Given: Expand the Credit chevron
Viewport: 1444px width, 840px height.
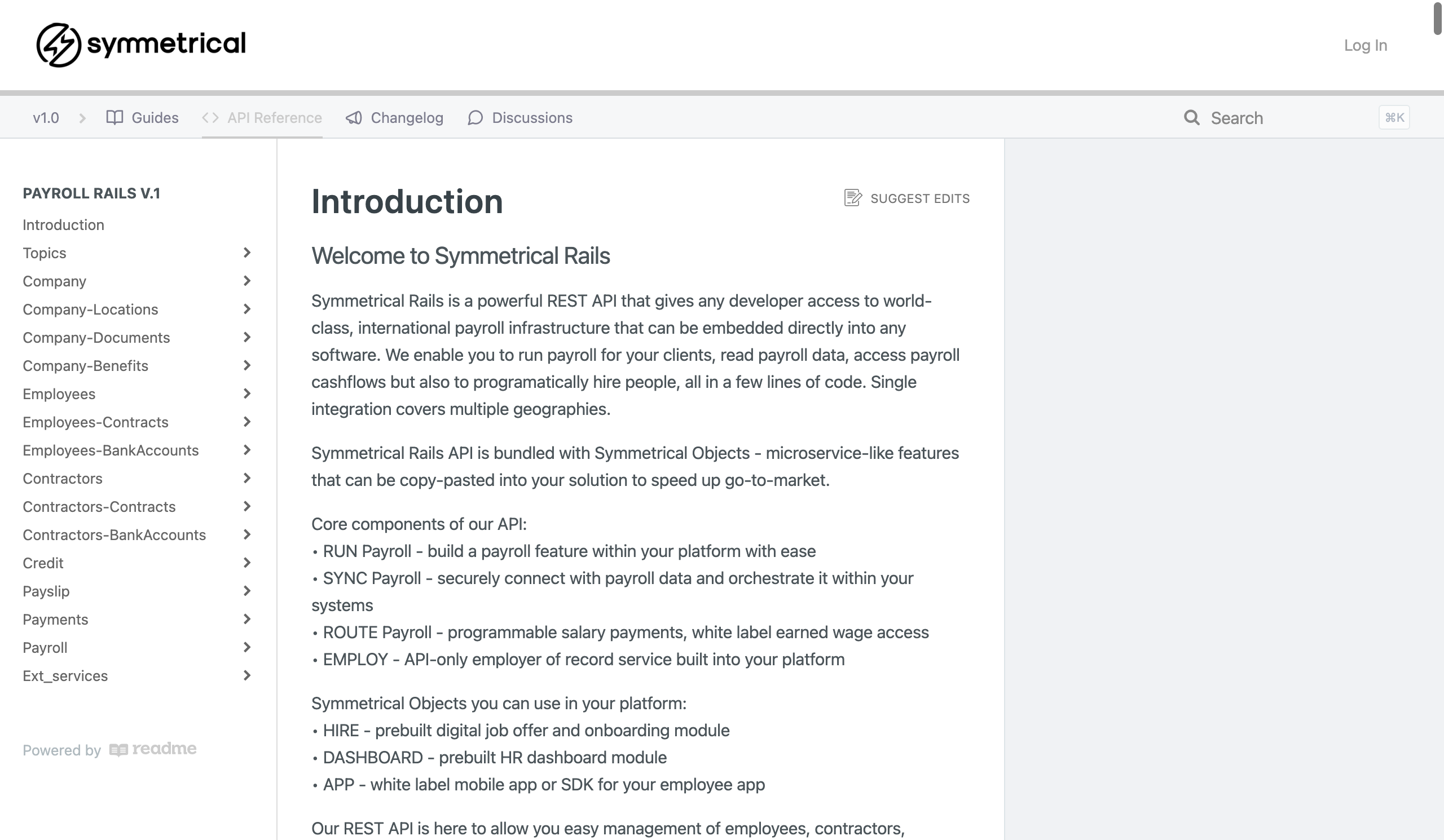Looking at the screenshot, I should click(x=247, y=563).
